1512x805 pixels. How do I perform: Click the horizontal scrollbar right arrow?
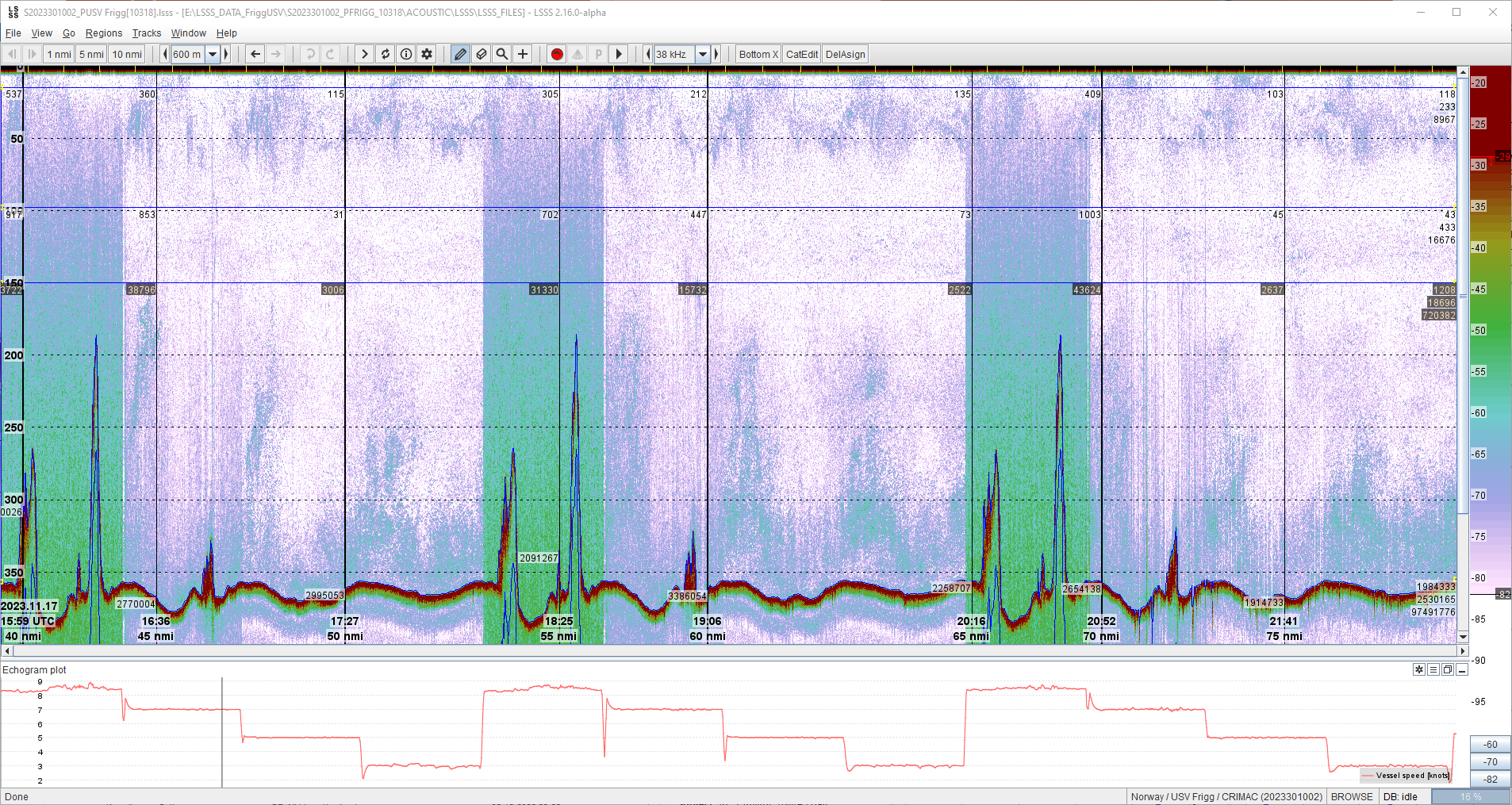[x=1464, y=651]
